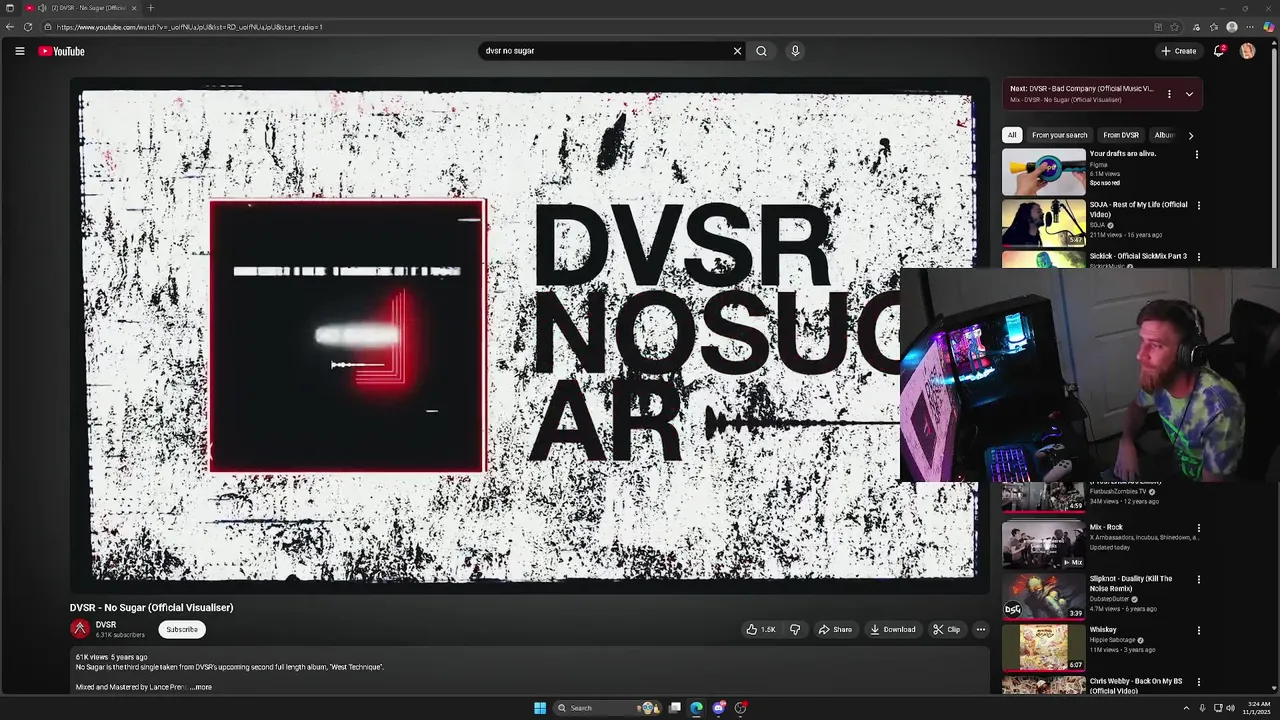
Task: Open the DVSR channel avatar
Action: (x=80, y=629)
